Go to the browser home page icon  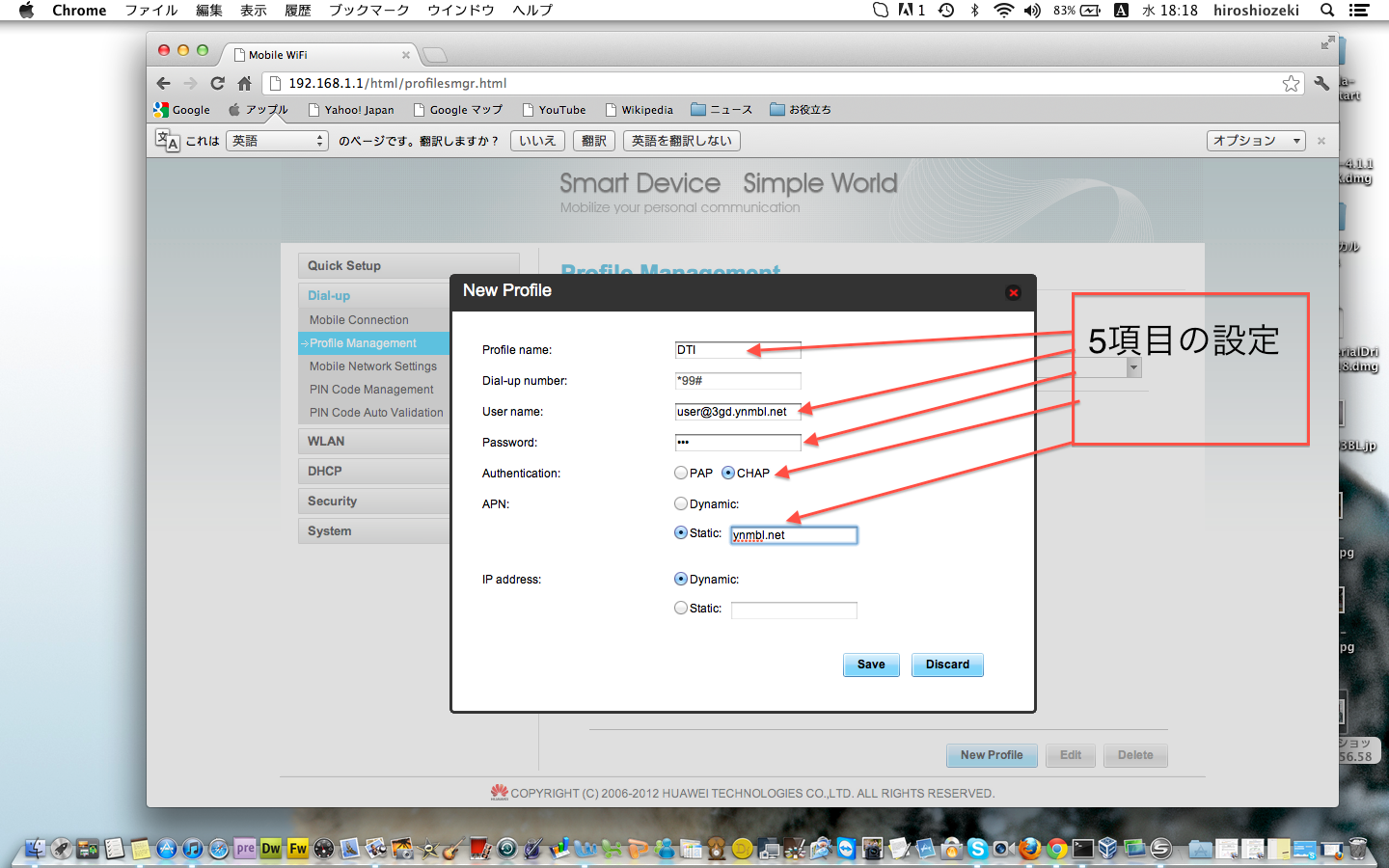point(244,84)
